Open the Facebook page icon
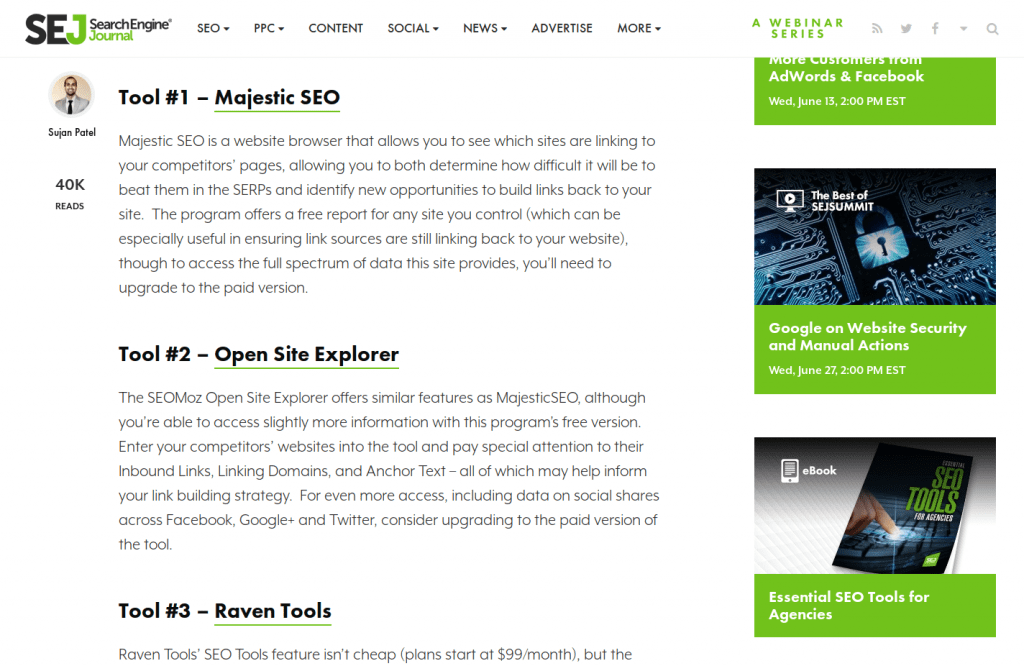 click(935, 29)
